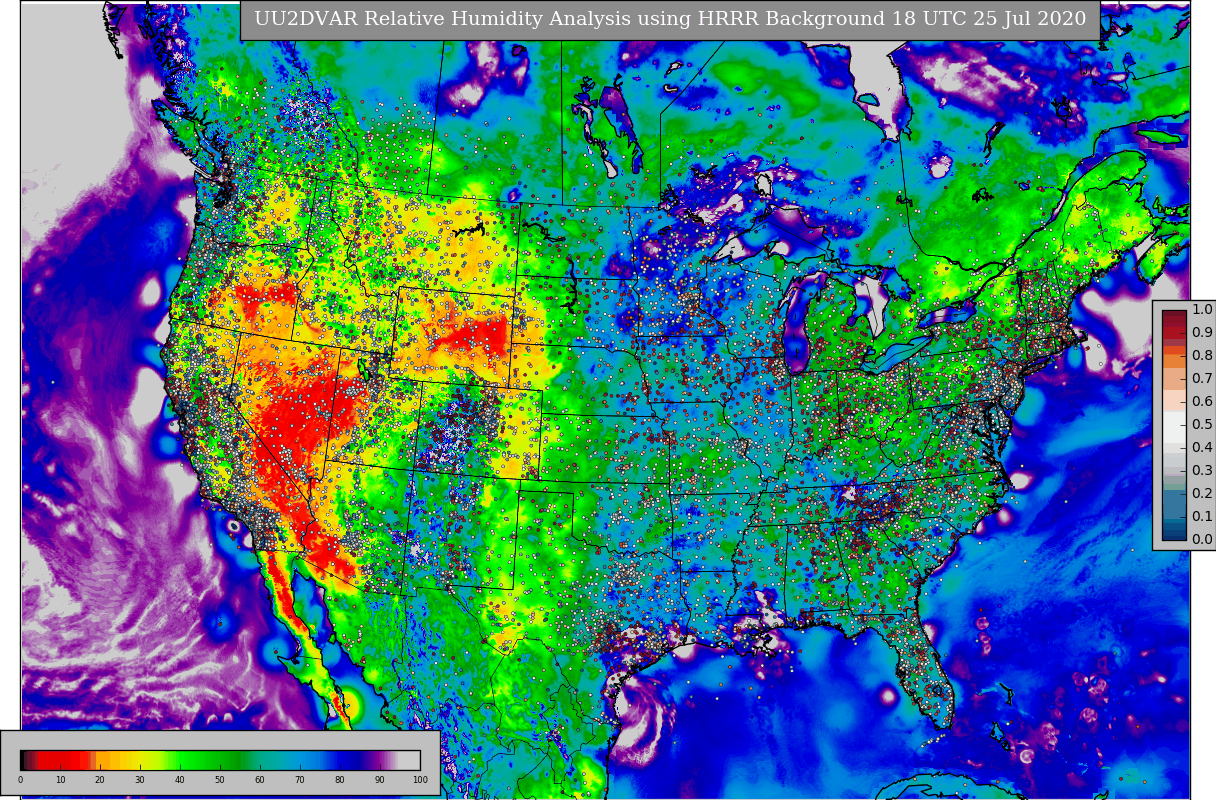The height and width of the screenshot is (800, 1216).
Task: Click the 0.8 label on right colorbar
Action: (x=1202, y=356)
